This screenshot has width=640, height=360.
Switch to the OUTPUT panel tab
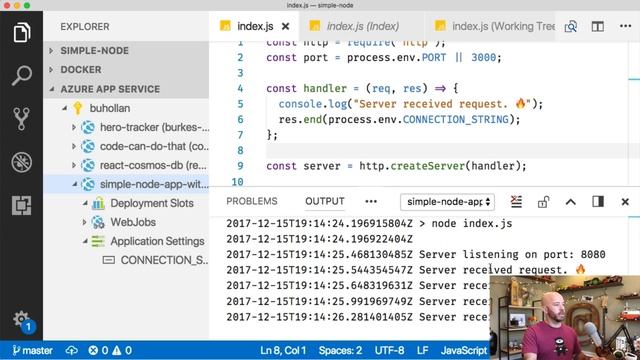(325, 201)
